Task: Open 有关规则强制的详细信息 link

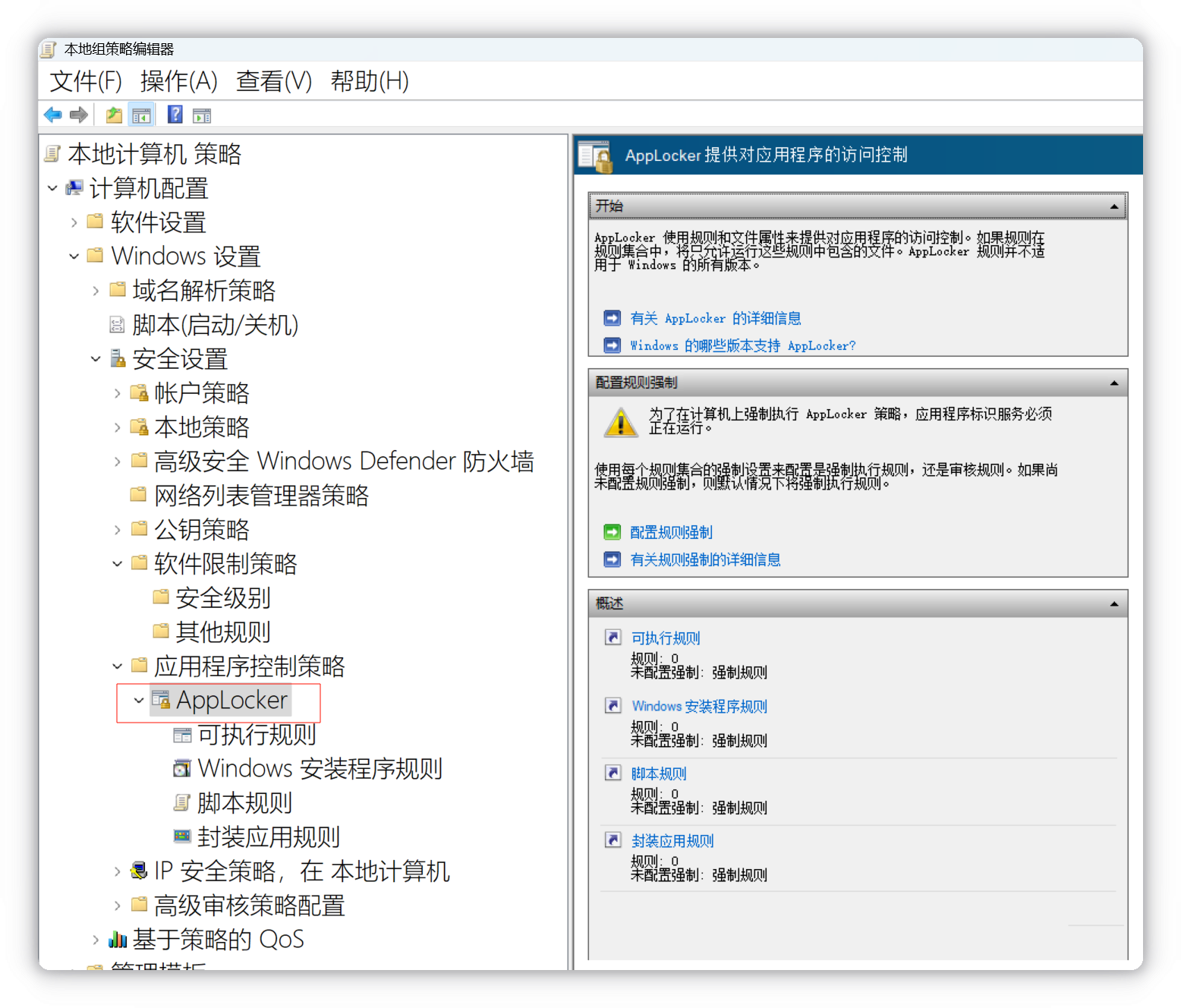Action: pyautogui.click(x=705, y=559)
